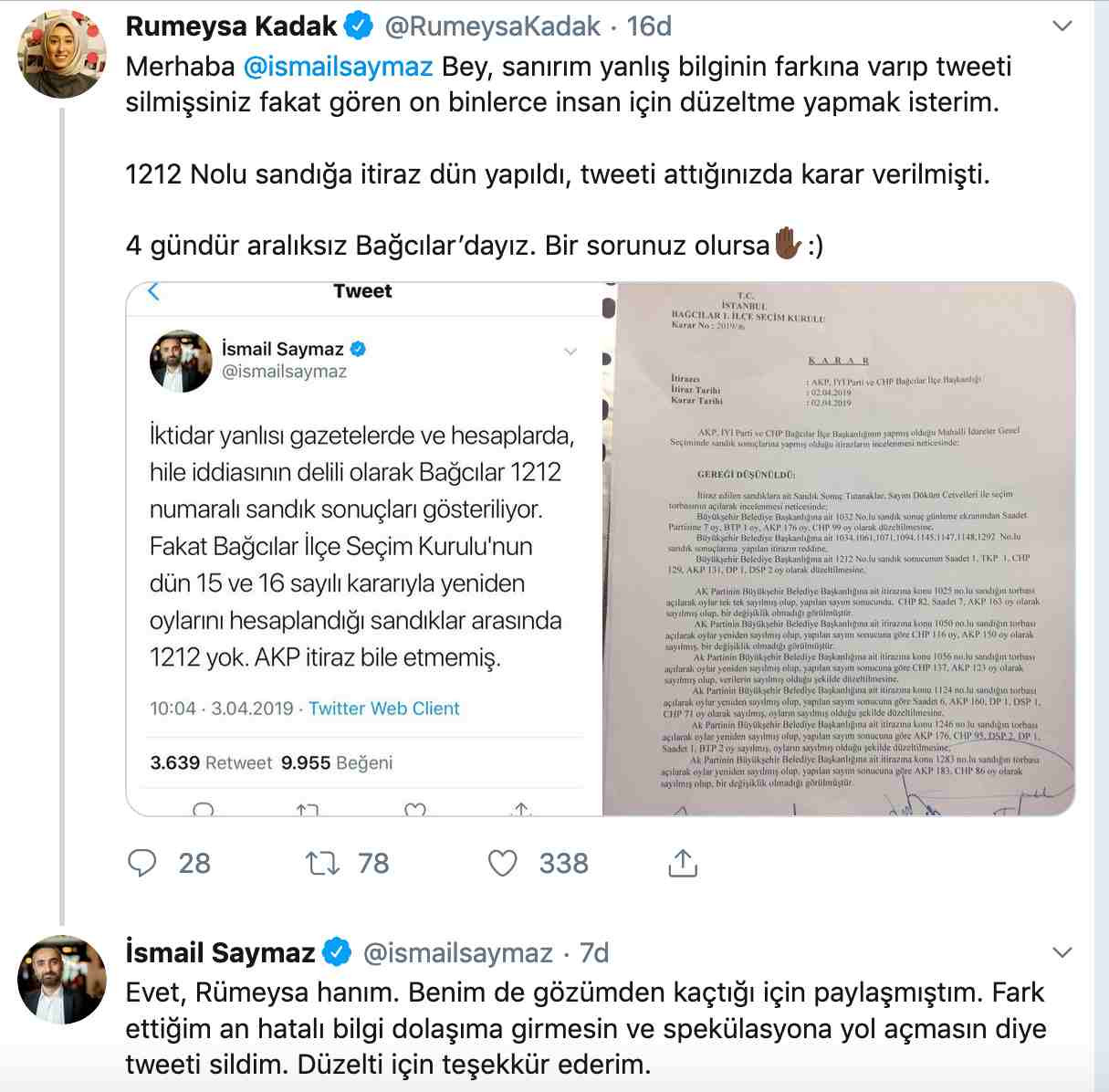Open the 16d timestamp of the tweet
The height and width of the screenshot is (1092, 1109).
tap(649, 26)
